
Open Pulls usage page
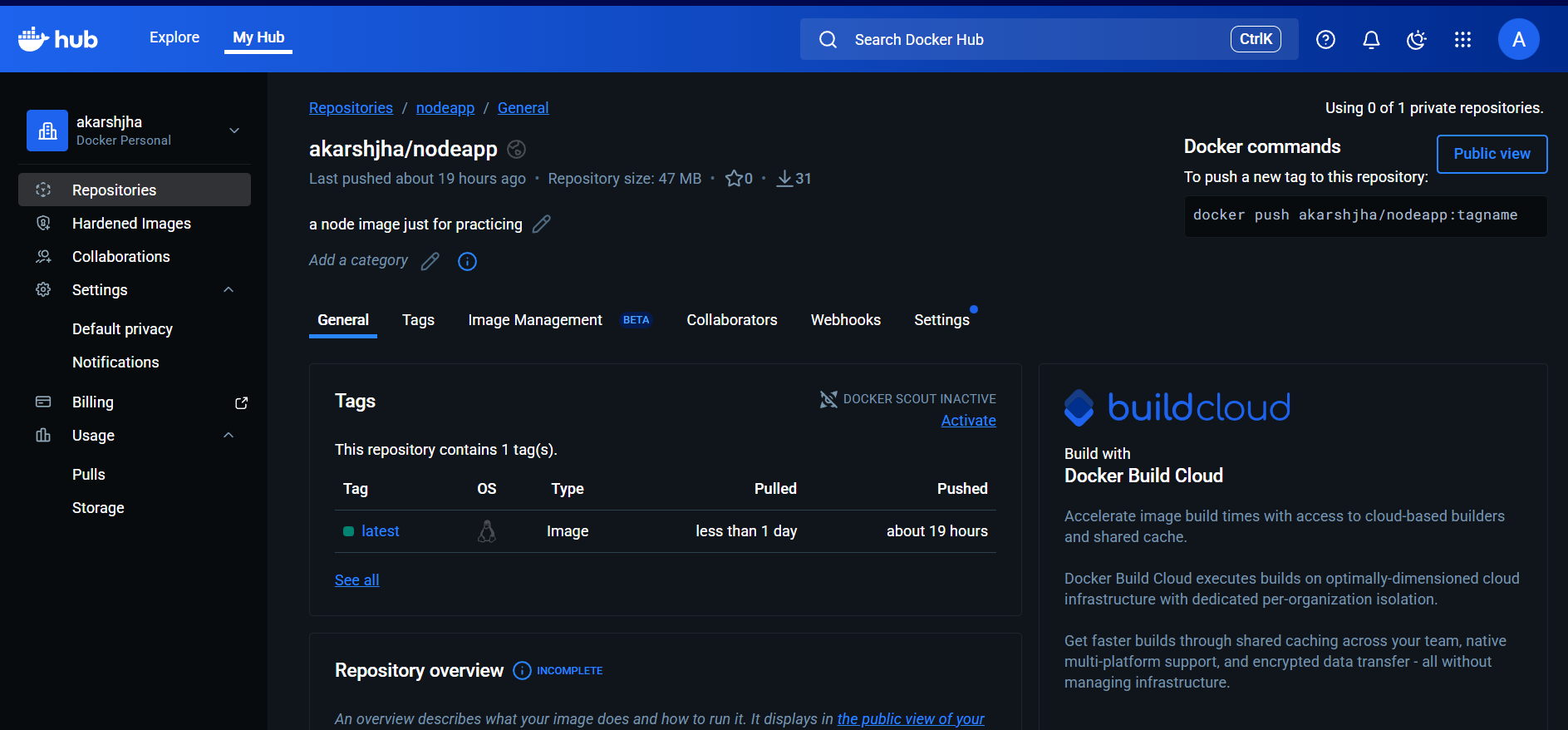click(89, 475)
